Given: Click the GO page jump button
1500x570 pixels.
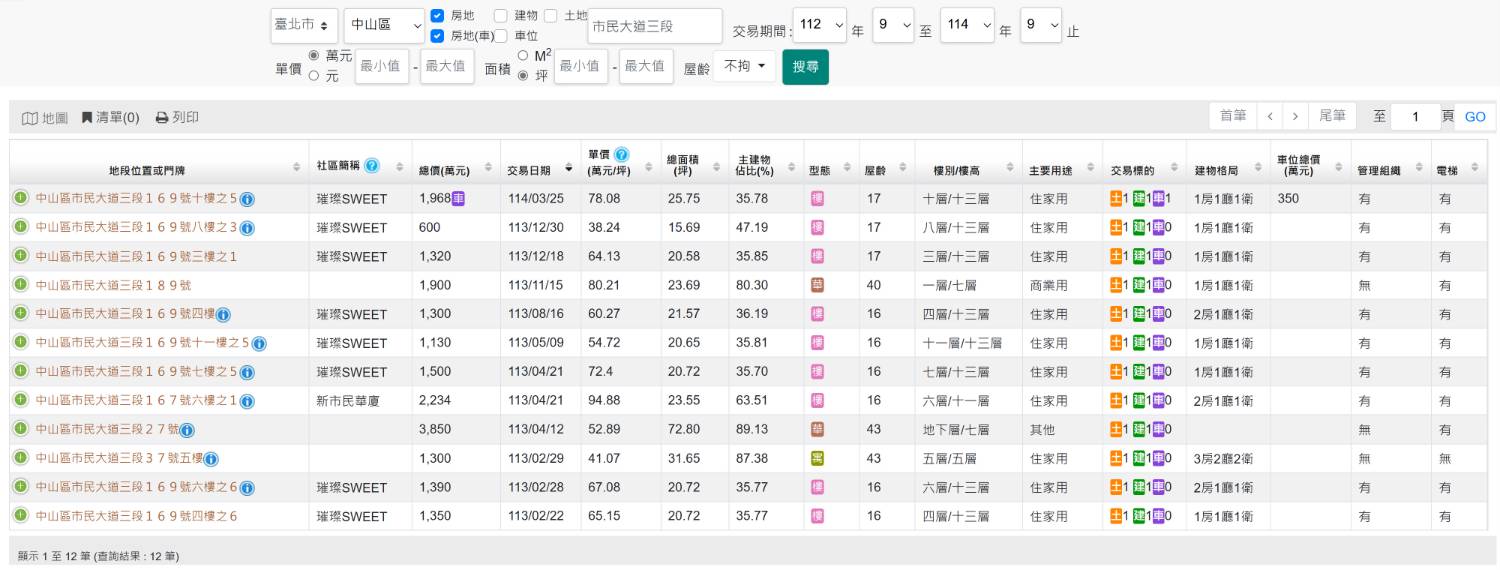Looking at the screenshot, I should tap(1475, 117).
